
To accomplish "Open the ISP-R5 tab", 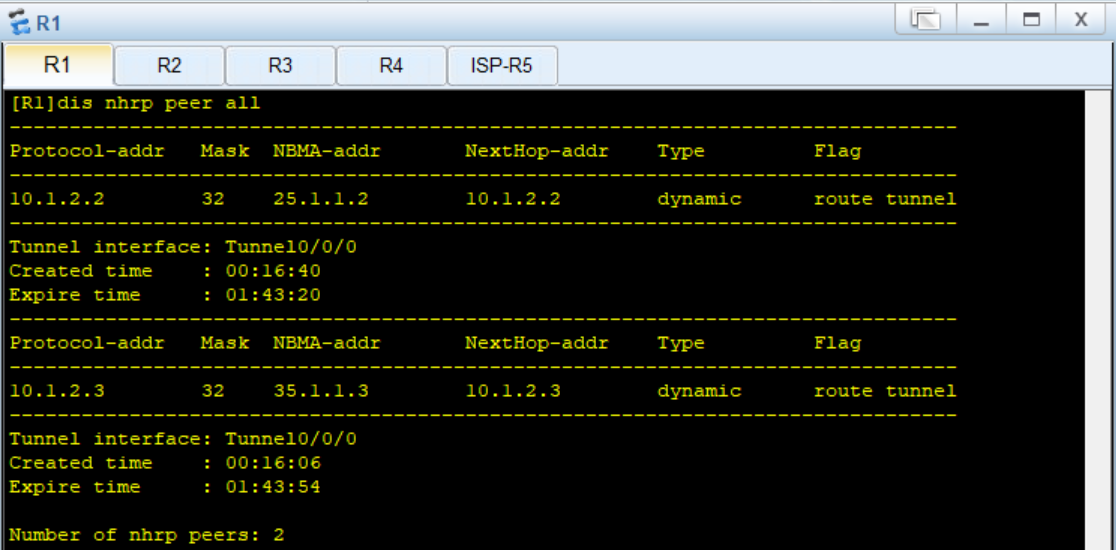I will tap(502, 65).
